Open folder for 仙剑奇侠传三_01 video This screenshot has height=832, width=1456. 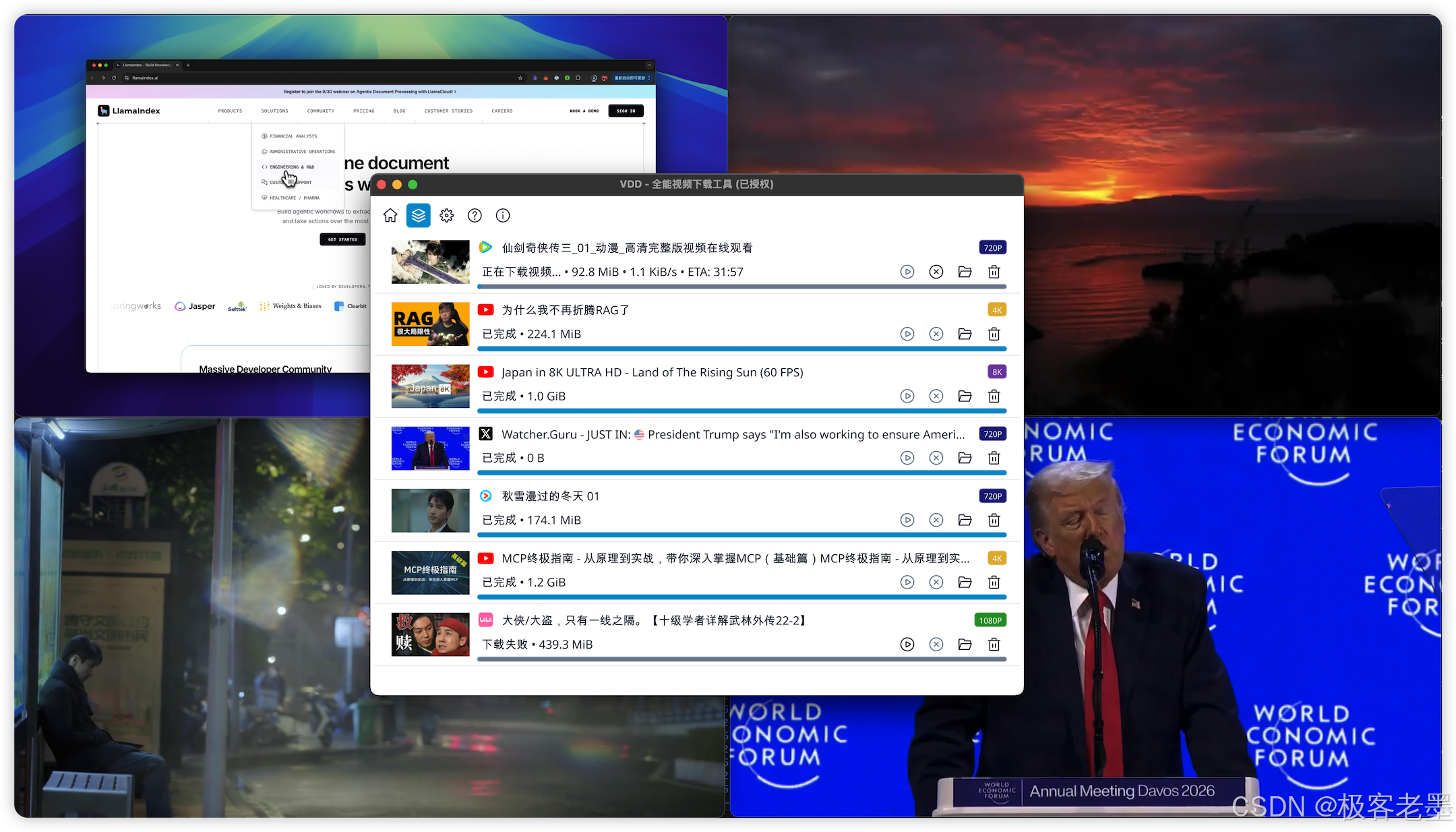point(965,272)
